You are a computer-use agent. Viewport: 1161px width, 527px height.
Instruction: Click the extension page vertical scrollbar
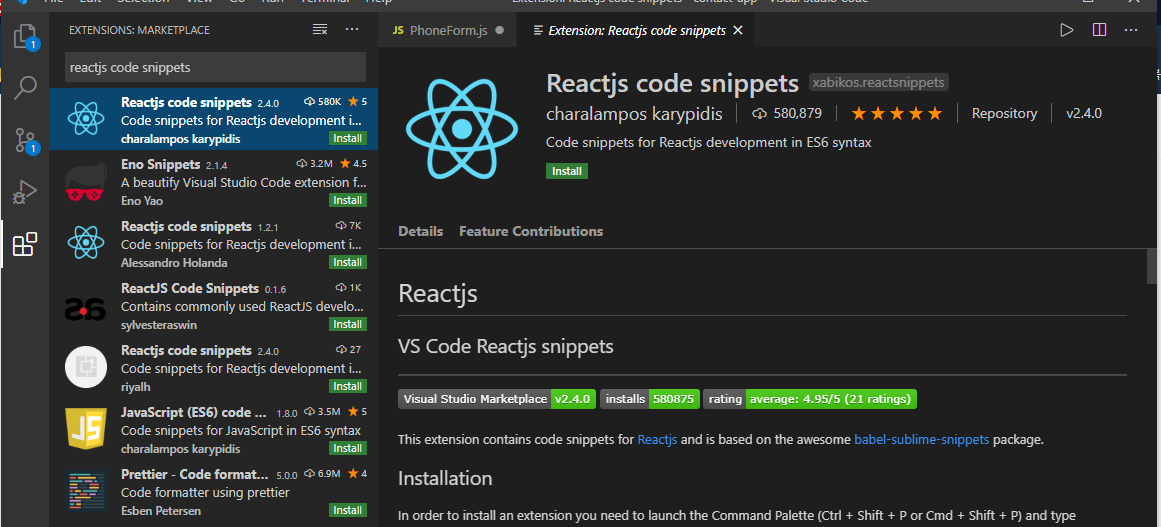(1151, 266)
